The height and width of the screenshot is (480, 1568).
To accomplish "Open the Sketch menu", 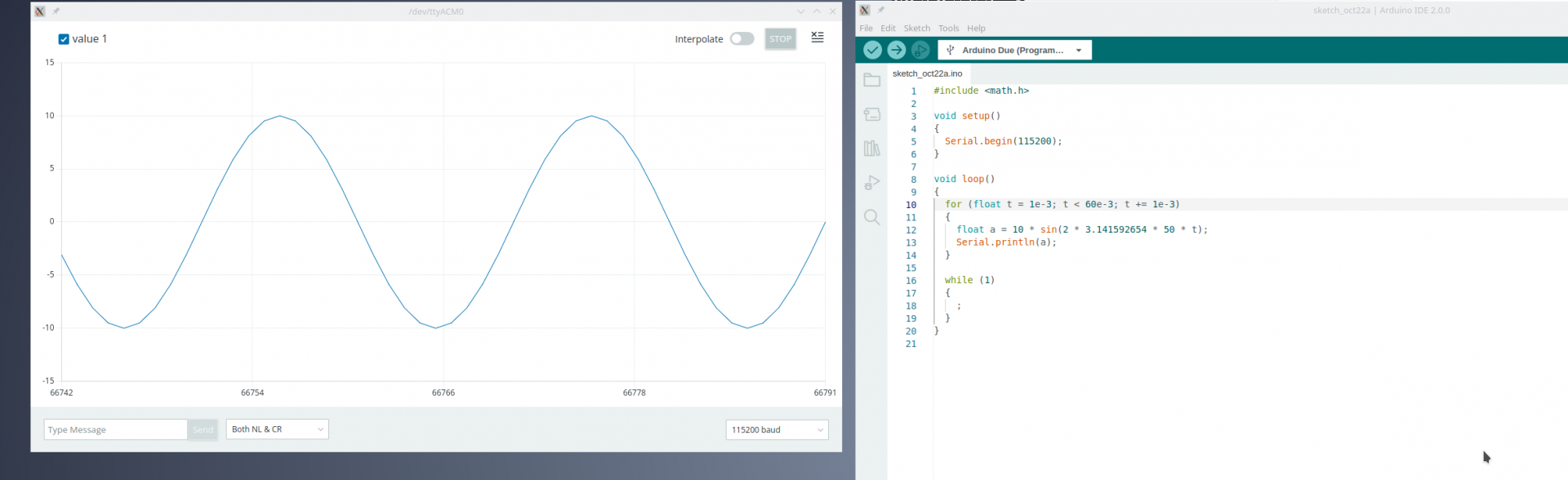I will click(x=916, y=29).
